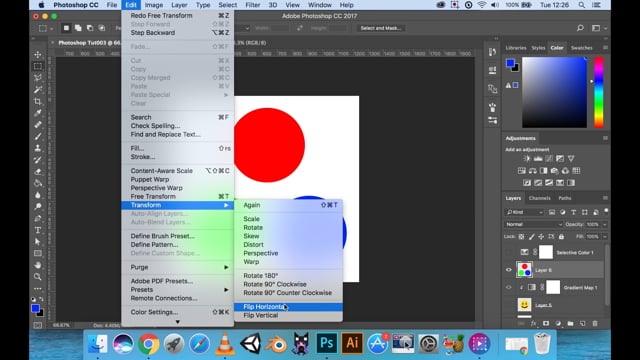The image size is (640, 360).
Task: Open the Opacity dropdown arrow
Action: tap(604, 224)
